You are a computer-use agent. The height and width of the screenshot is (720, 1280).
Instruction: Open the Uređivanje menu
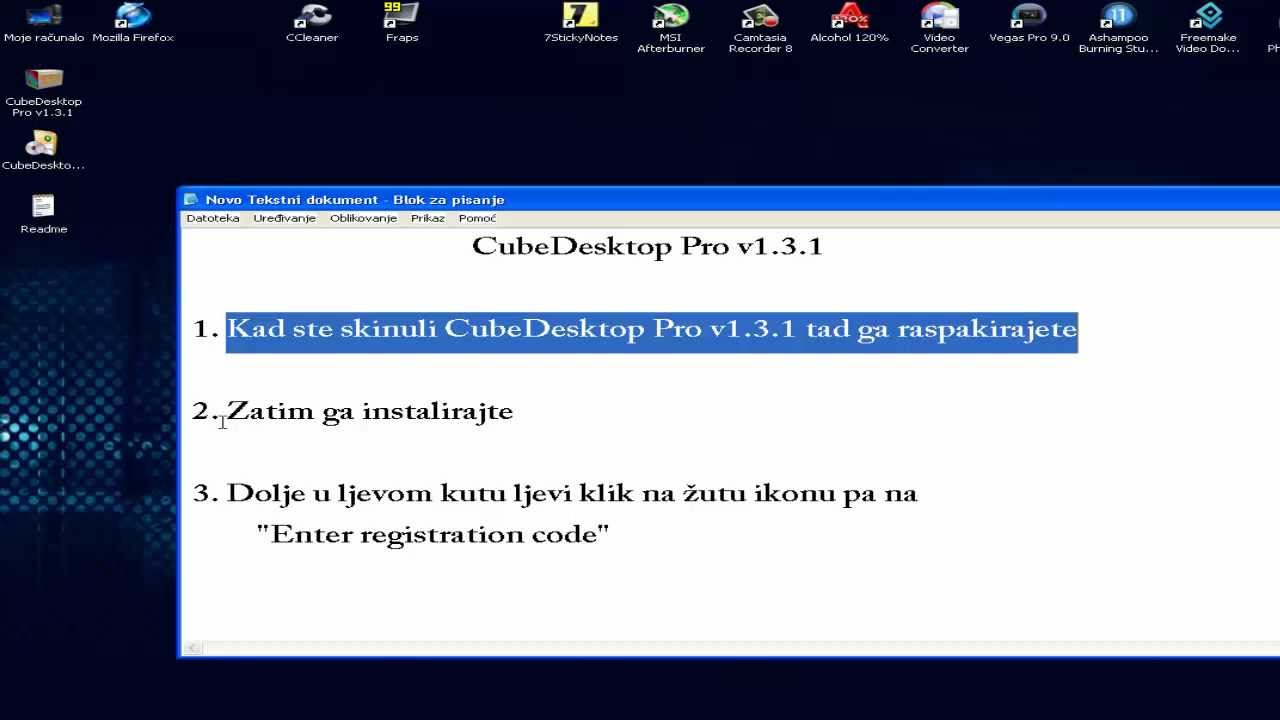(x=284, y=218)
